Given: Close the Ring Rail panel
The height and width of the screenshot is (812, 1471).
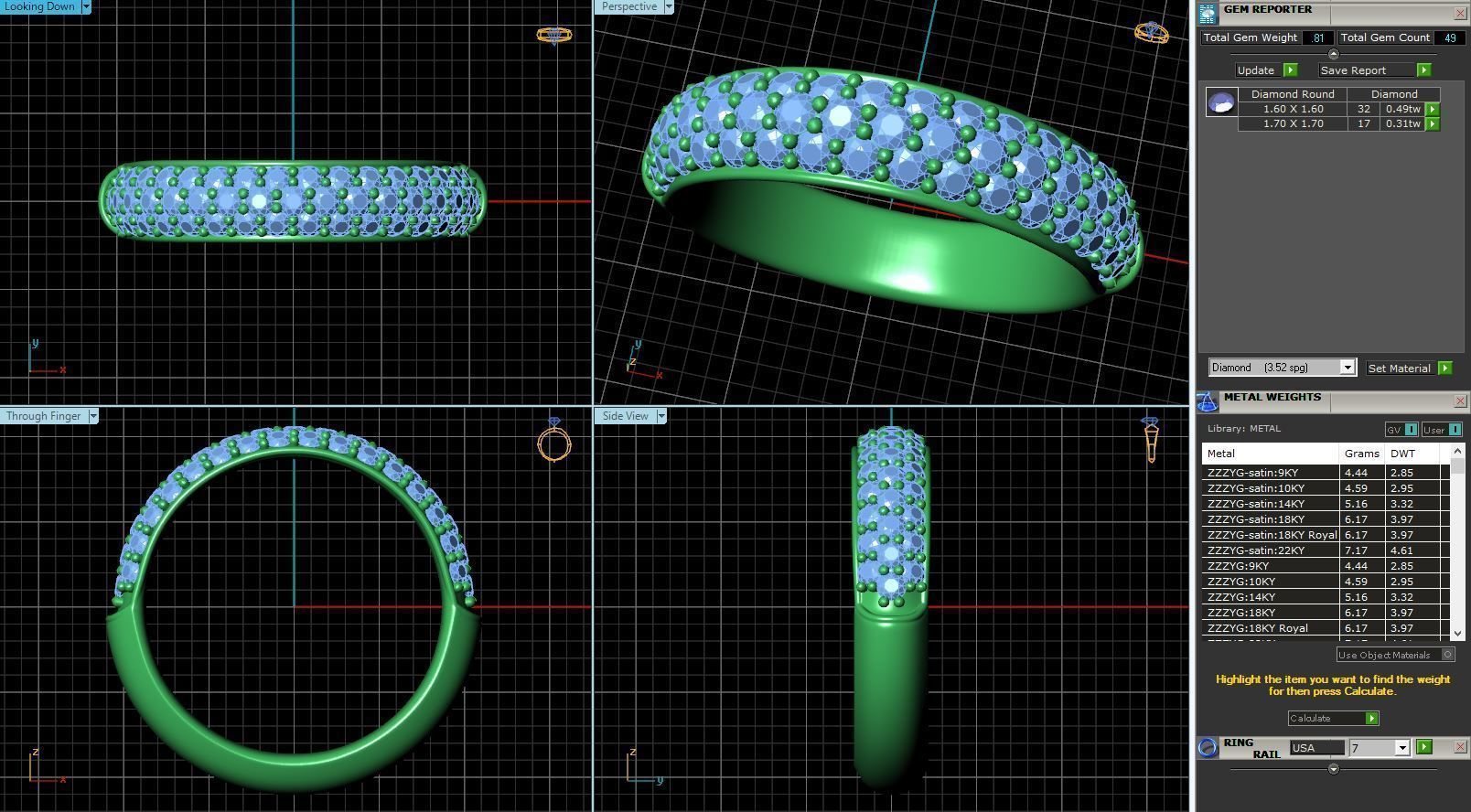Looking at the screenshot, I should [1460, 747].
